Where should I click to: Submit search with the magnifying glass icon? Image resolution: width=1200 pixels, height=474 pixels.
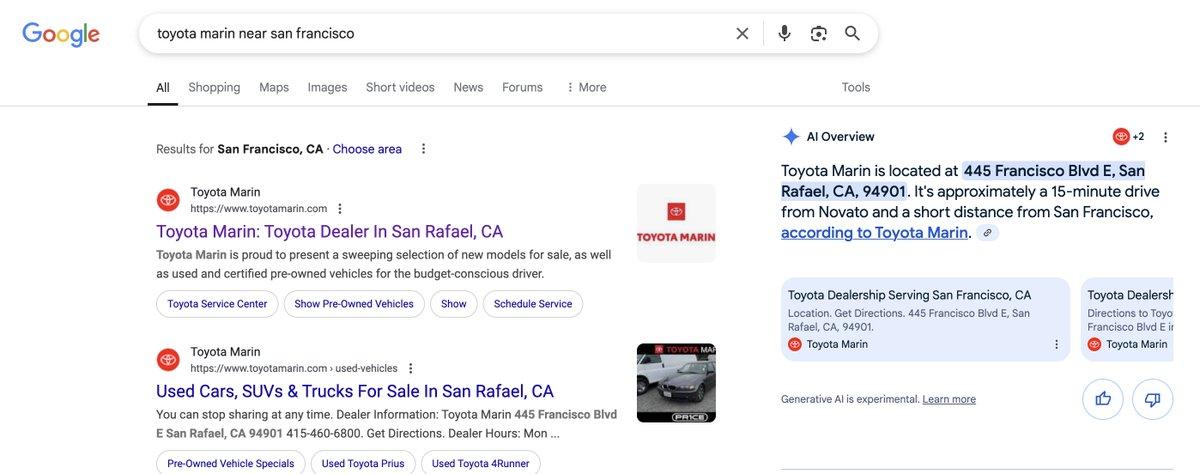coord(852,33)
